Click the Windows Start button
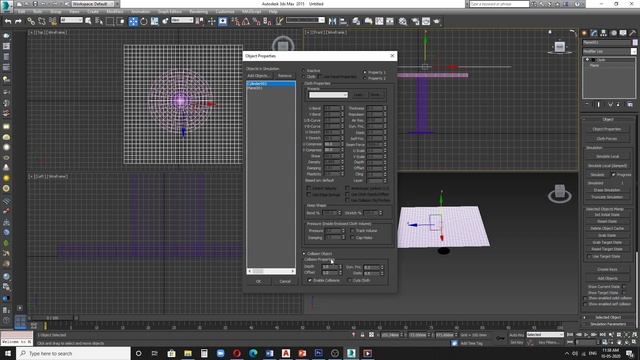 pyautogui.click(x=8, y=353)
